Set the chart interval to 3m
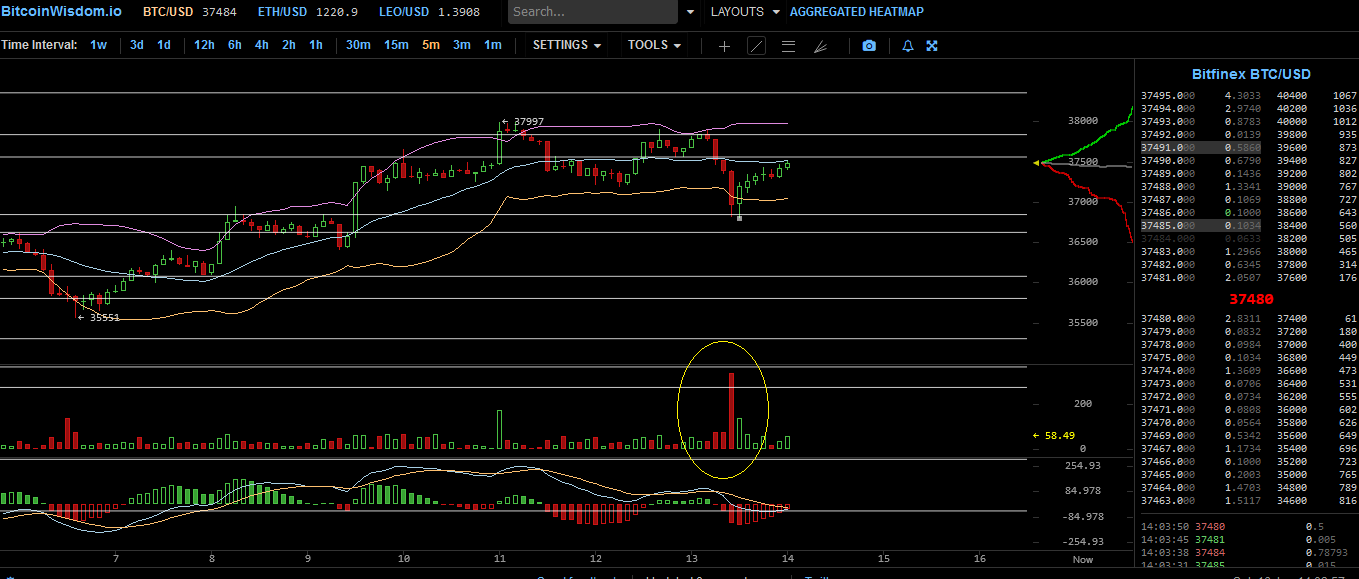The width and height of the screenshot is (1359, 579). coord(461,45)
